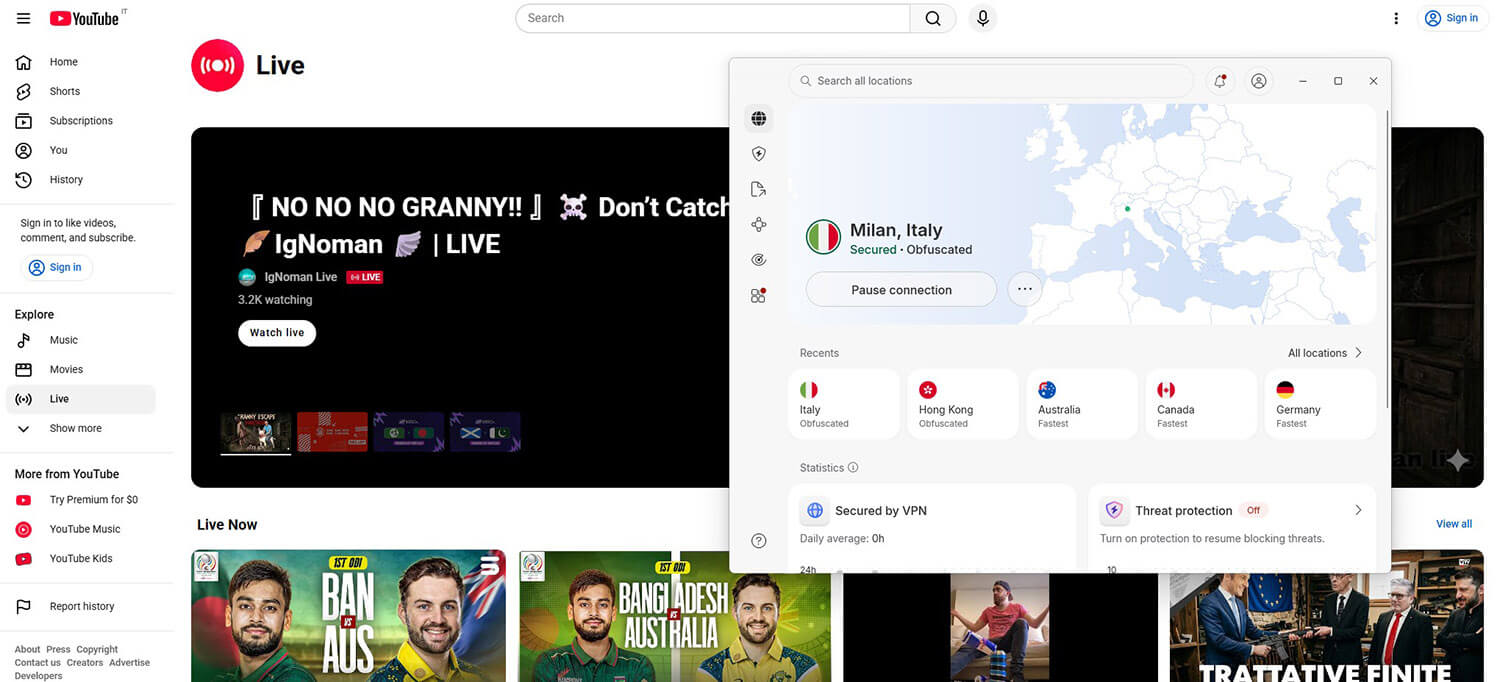Open Shorts in YouTube sidebar
1500x682 pixels.
coord(81,91)
